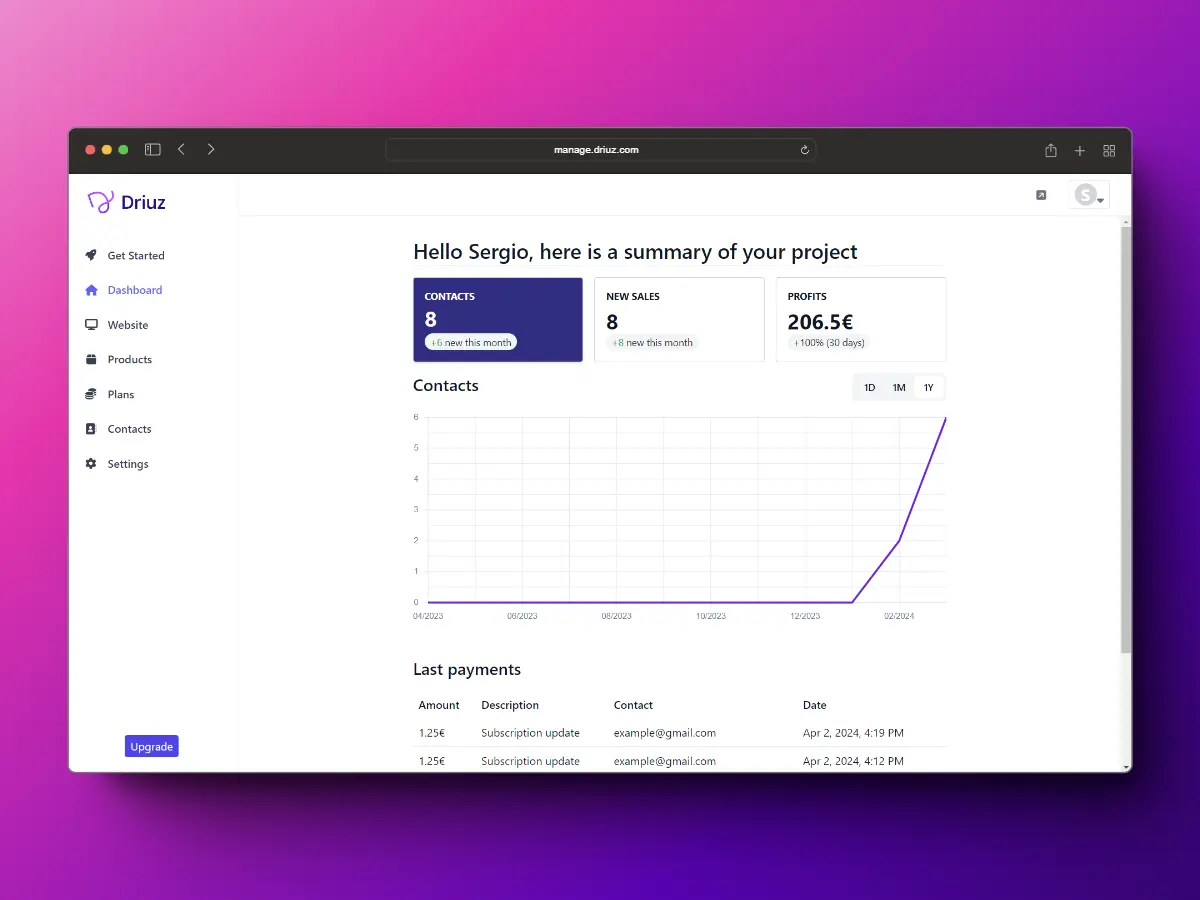
Task: Open the user avatar dropdown menu
Action: (1089, 195)
